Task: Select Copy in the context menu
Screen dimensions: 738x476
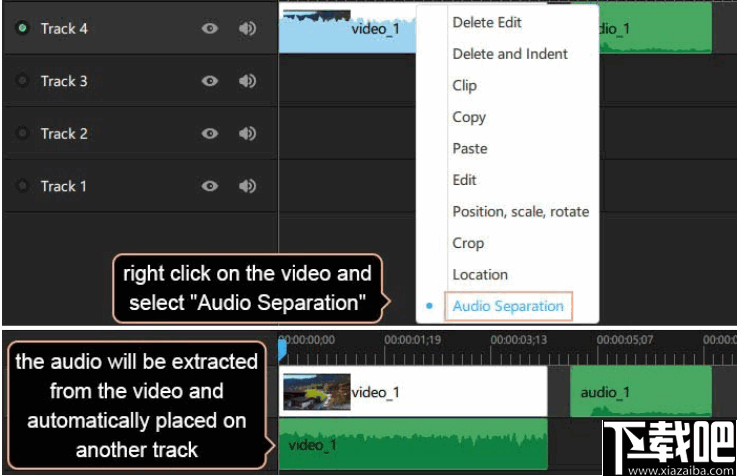Action: tap(469, 117)
